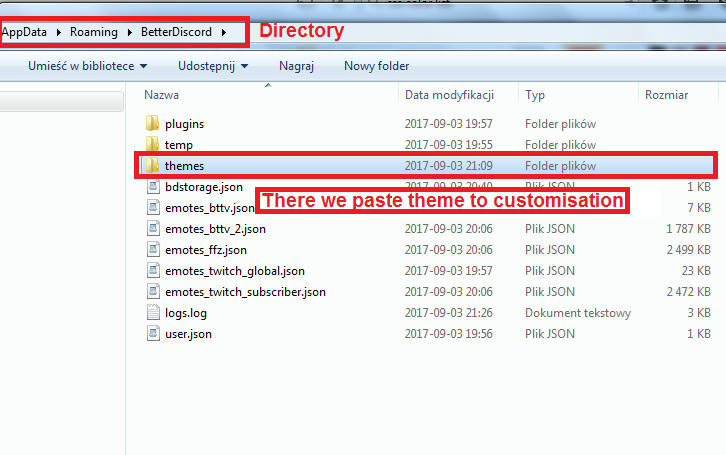Open the plugins folder icon
This screenshot has height=455, width=726.
(152, 124)
